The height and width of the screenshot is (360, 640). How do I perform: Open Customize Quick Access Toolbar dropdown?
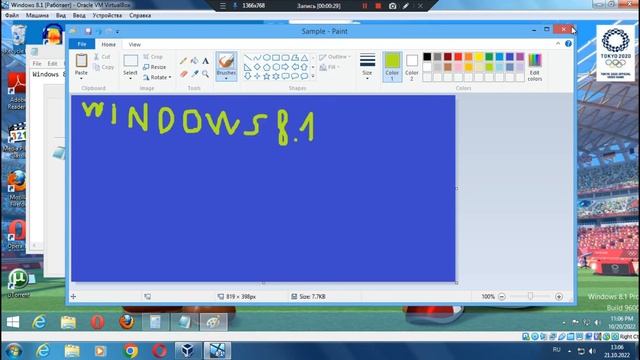click(x=118, y=31)
